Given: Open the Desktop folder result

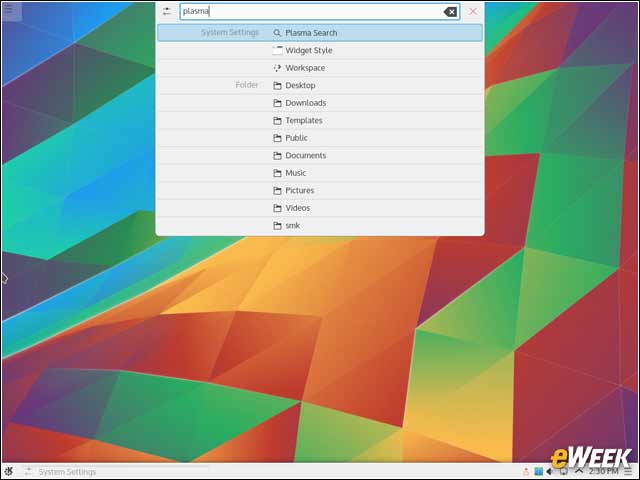Looking at the screenshot, I should point(320,85).
